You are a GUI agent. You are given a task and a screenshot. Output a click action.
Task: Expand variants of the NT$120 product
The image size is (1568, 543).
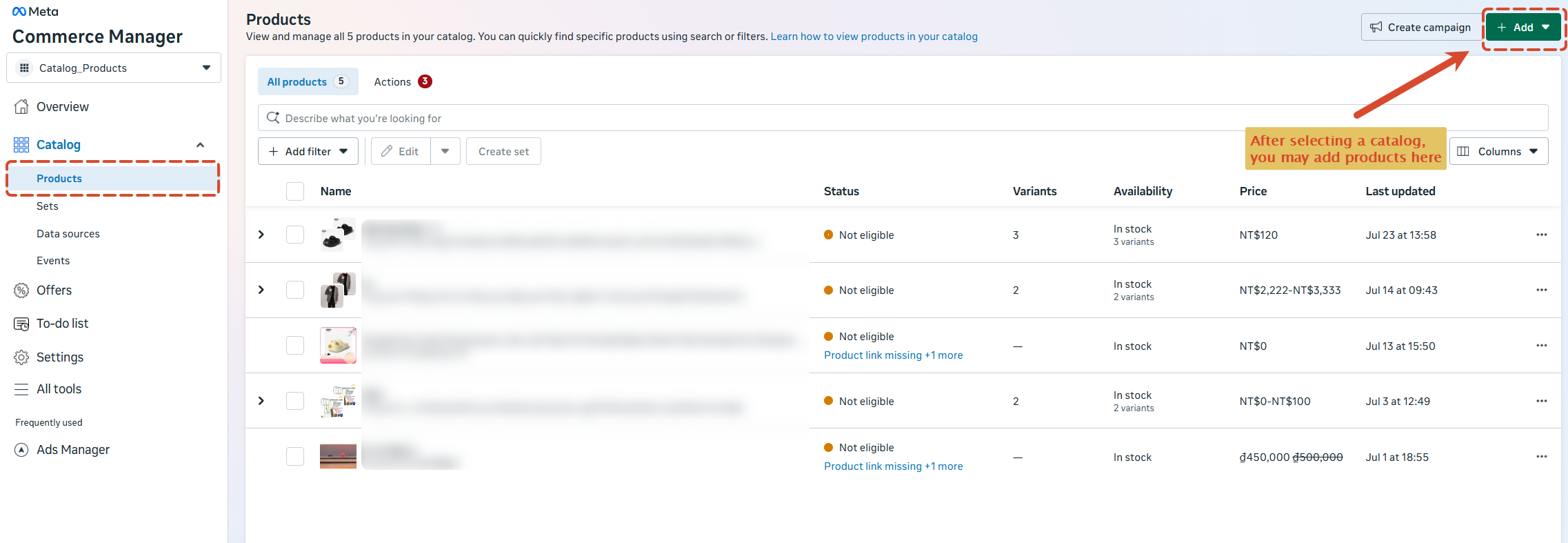[261, 235]
